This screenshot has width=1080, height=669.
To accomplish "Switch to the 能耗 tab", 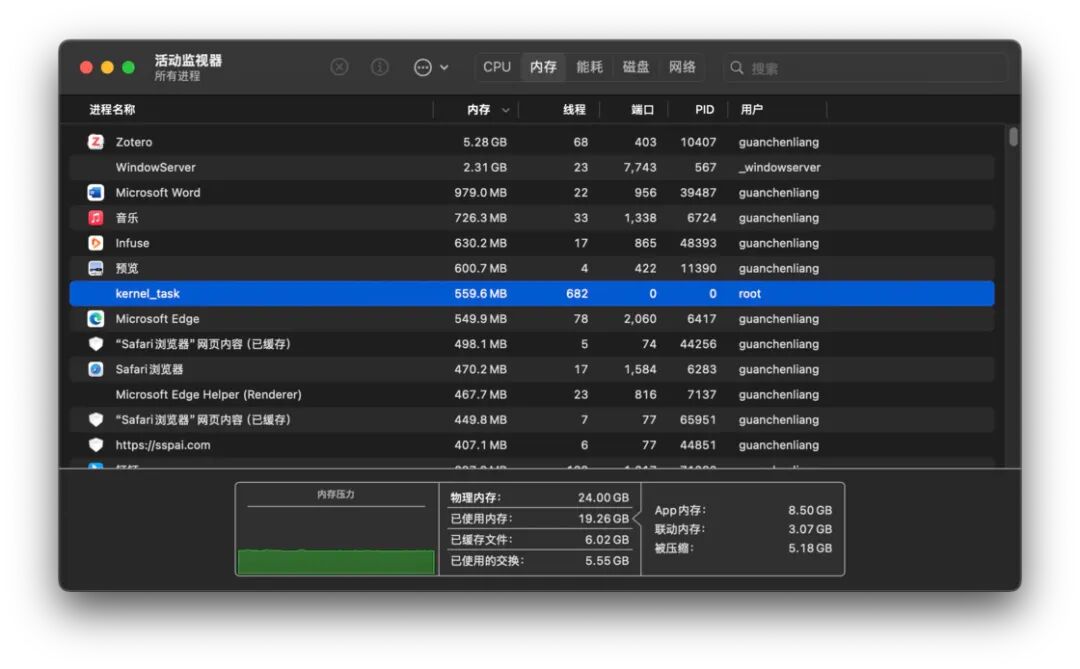I will click(590, 67).
